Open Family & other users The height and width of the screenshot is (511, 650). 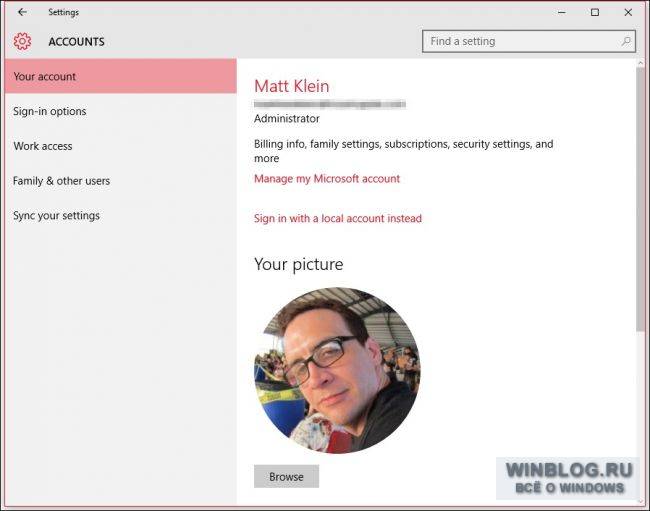[x=62, y=181]
